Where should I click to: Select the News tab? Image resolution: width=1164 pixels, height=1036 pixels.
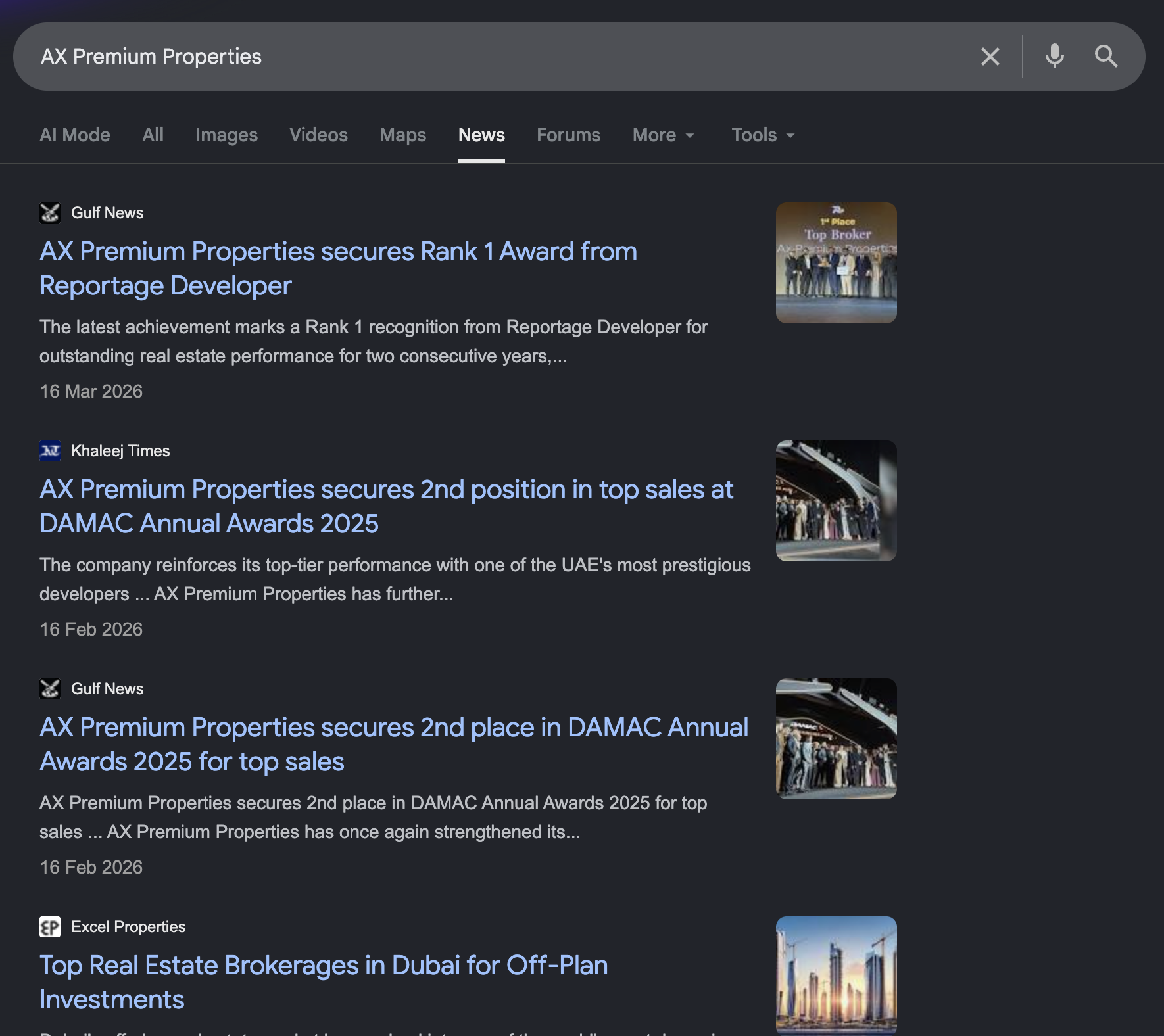[481, 135]
